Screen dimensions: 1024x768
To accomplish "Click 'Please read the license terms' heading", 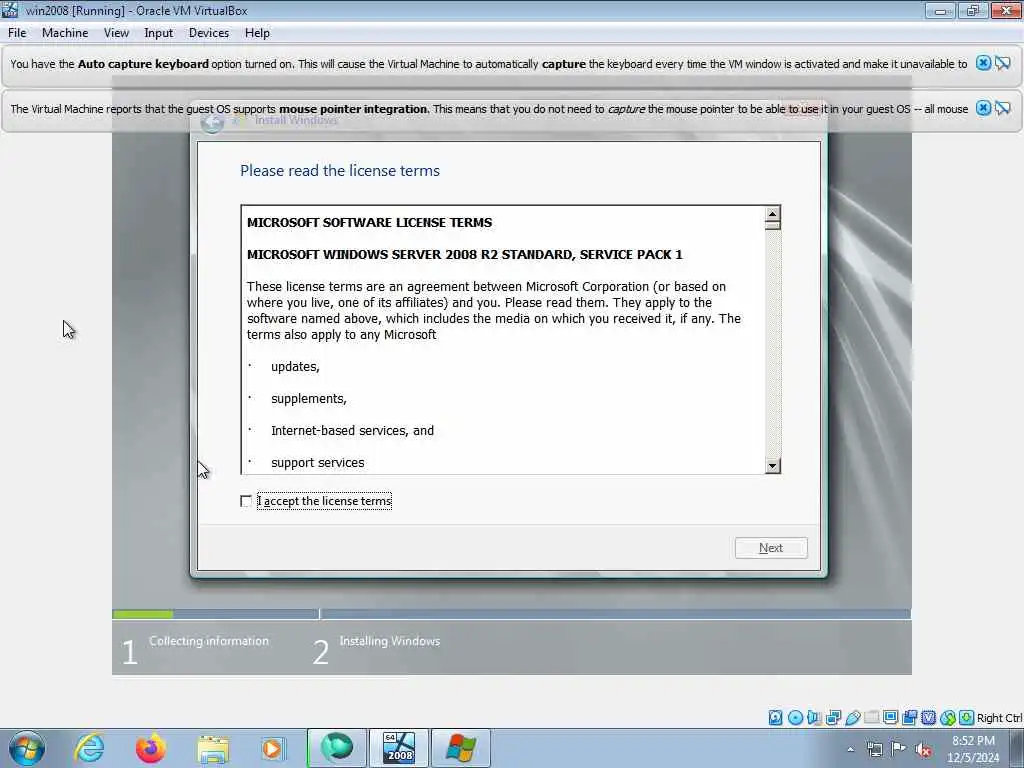I will click(x=340, y=170).
